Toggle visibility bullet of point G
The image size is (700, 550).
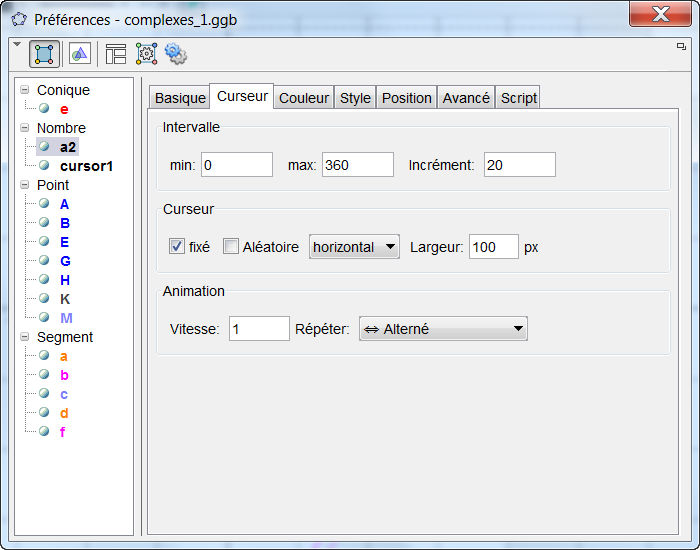pyautogui.click(x=44, y=260)
